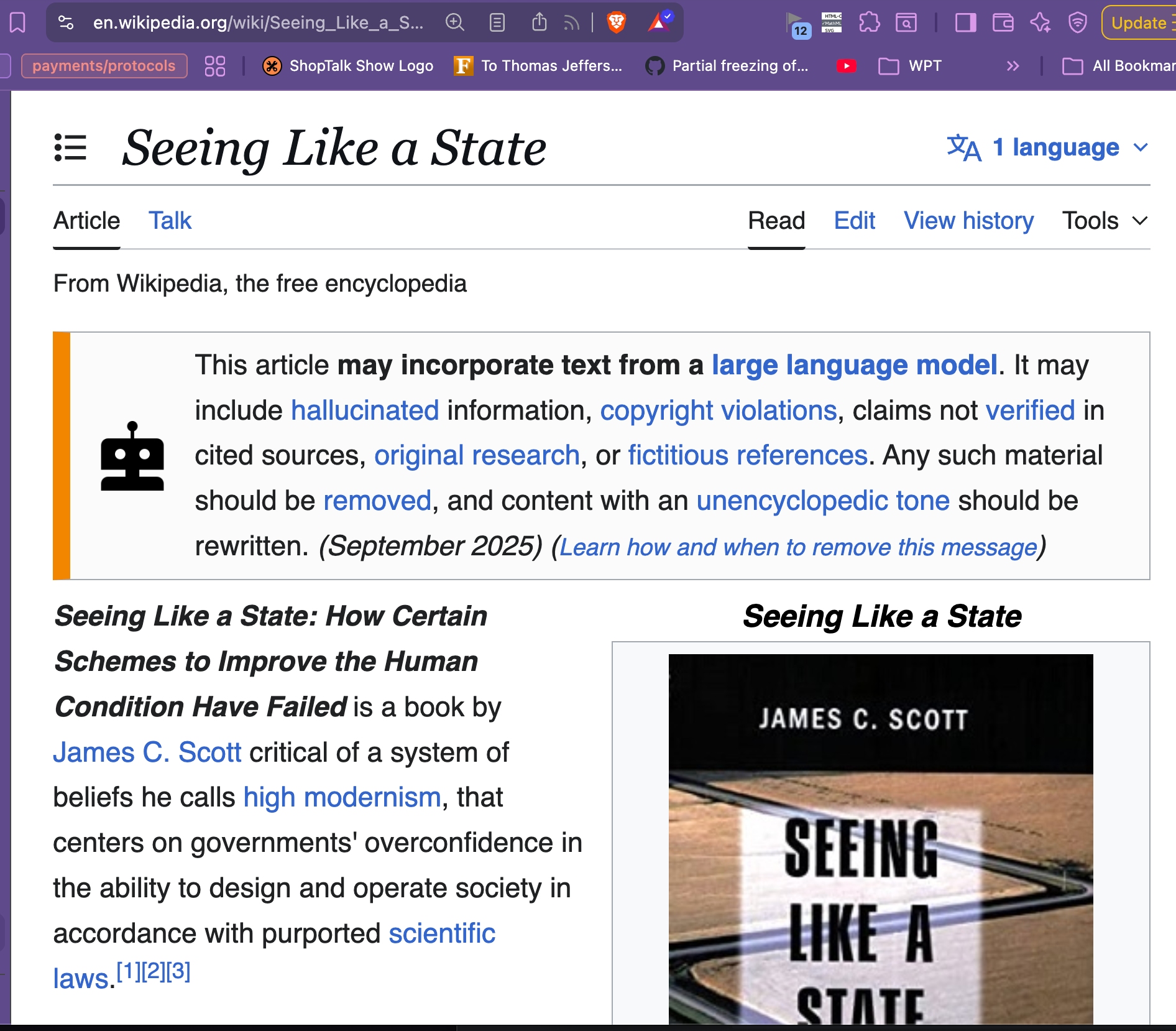The height and width of the screenshot is (1031, 1176).
Task: Open the James C. Scott link
Action: tap(147, 752)
